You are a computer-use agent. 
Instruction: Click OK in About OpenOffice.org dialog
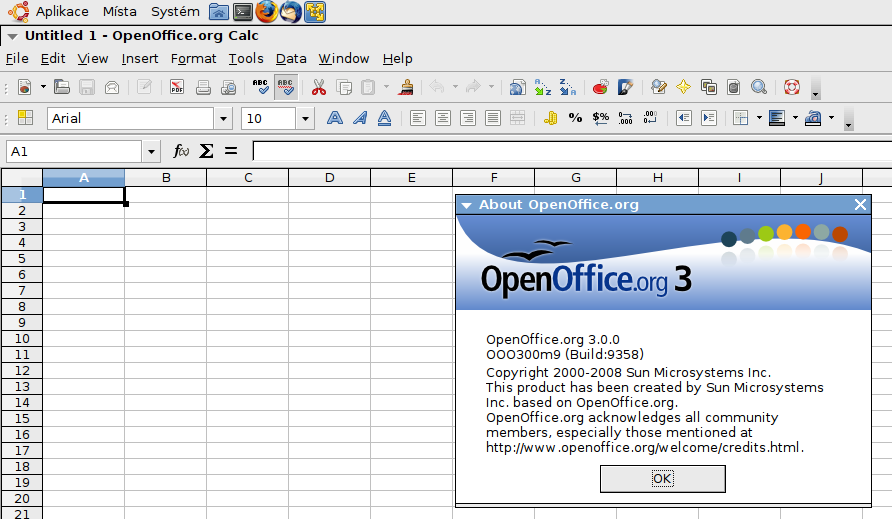tap(662, 479)
